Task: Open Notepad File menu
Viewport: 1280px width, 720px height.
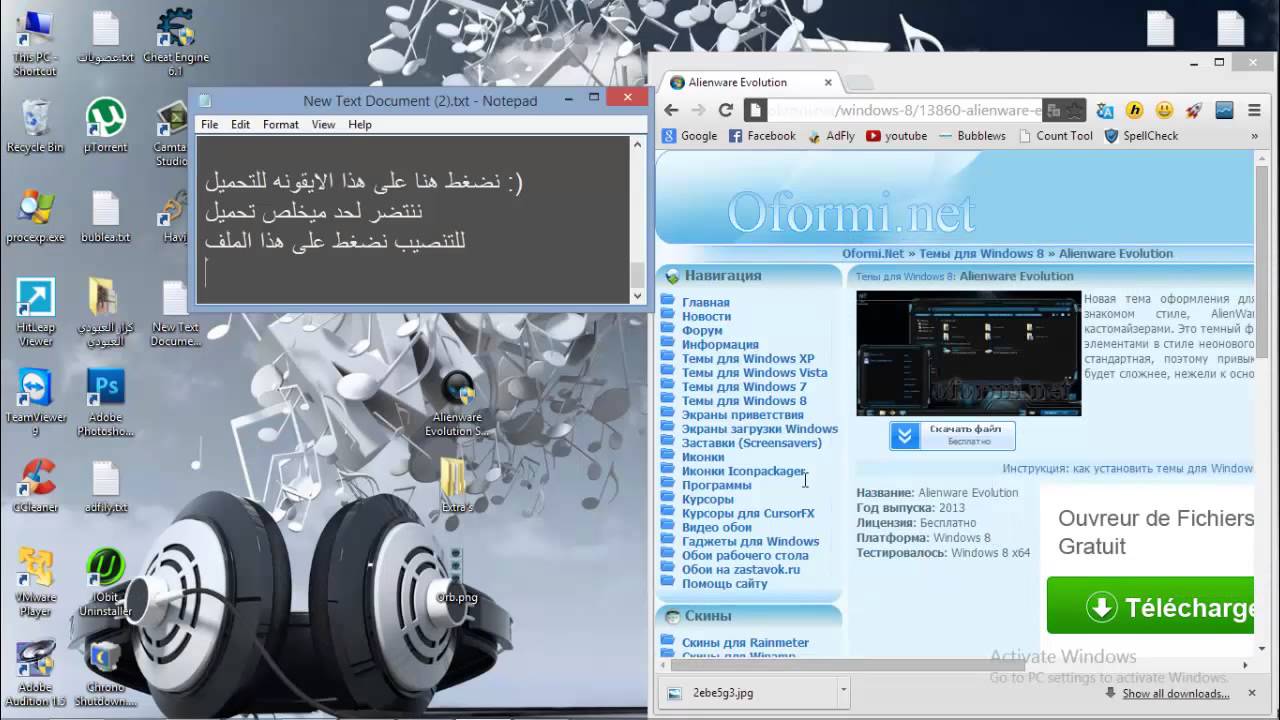Action: (x=209, y=125)
